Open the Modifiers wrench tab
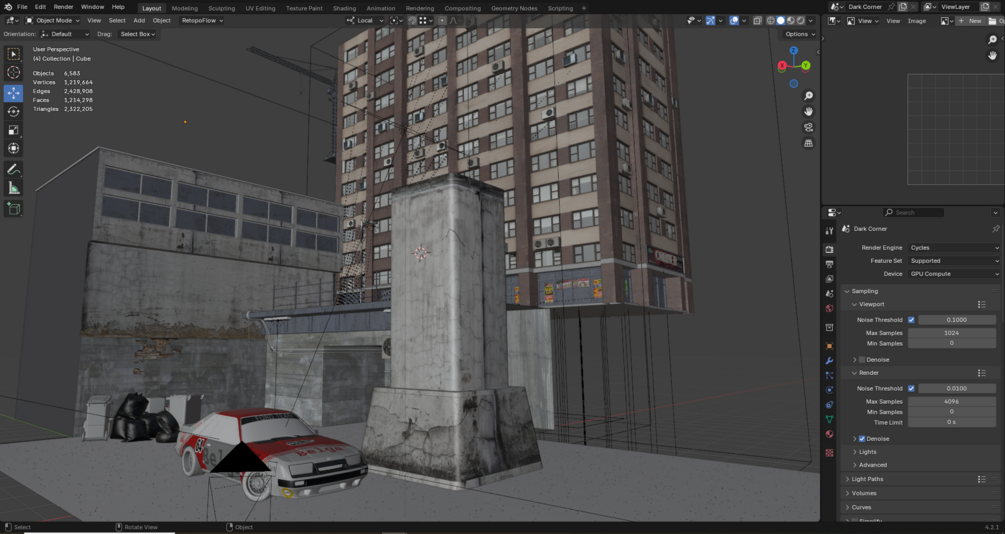 829,361
